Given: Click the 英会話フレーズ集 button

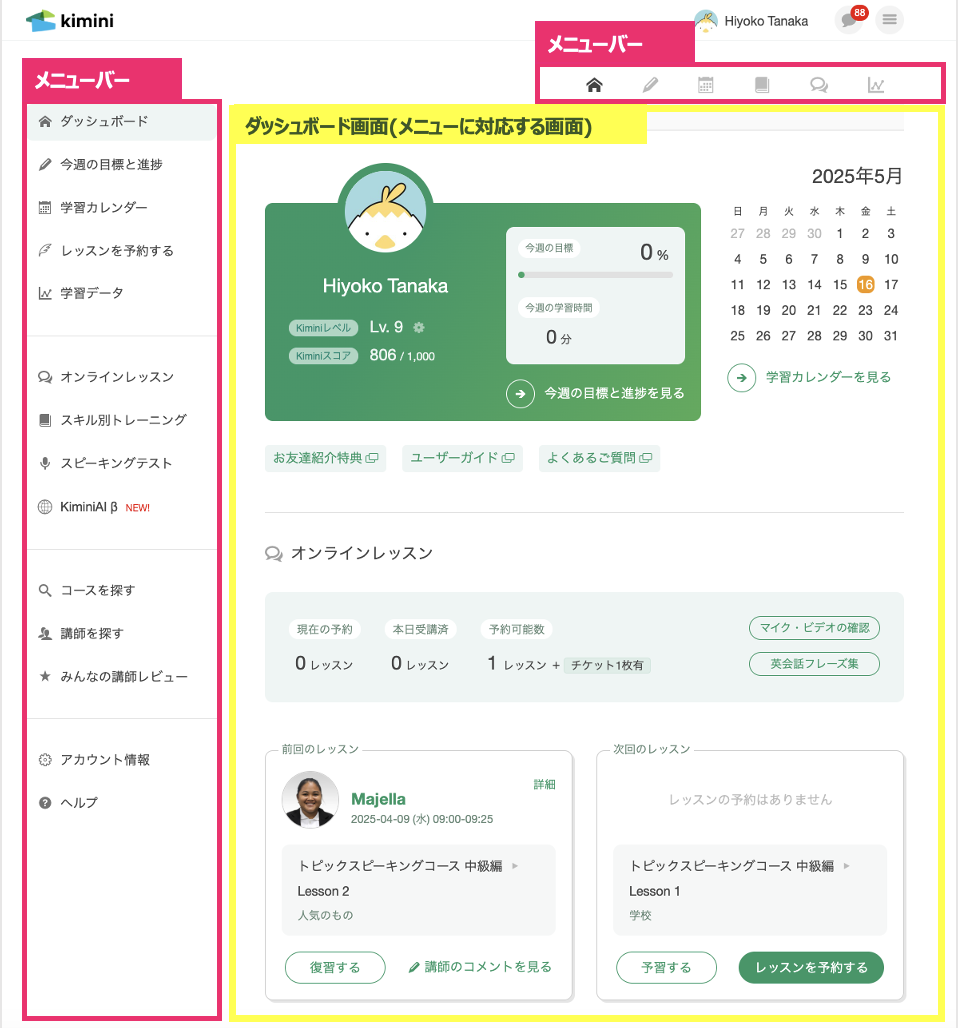Looking at the screenshot, I should (814, 664).
